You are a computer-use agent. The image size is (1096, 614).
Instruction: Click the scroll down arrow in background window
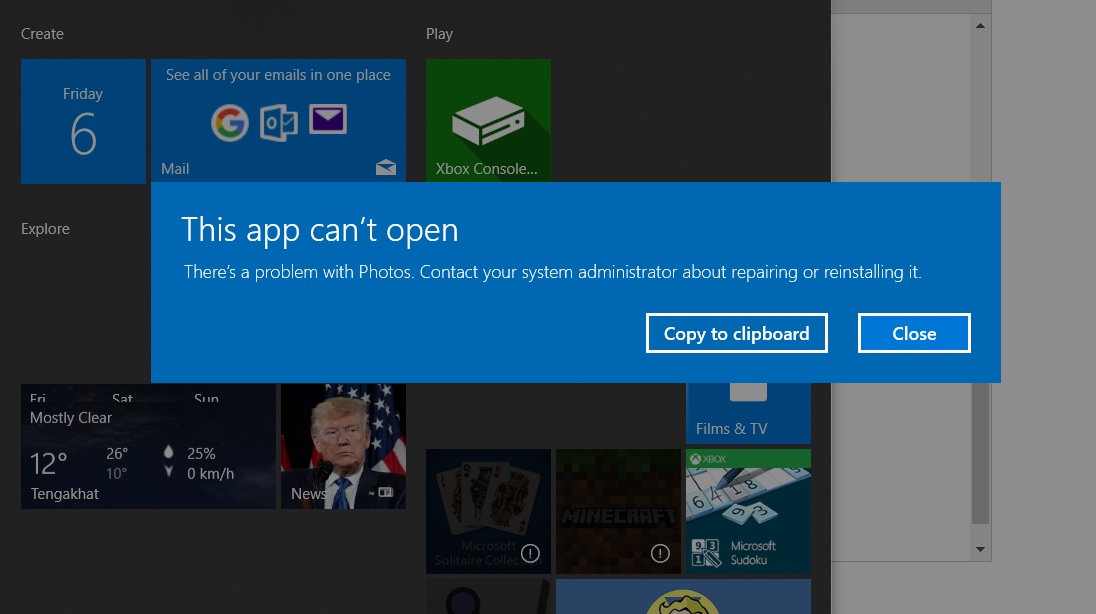(x=980, y=549)
